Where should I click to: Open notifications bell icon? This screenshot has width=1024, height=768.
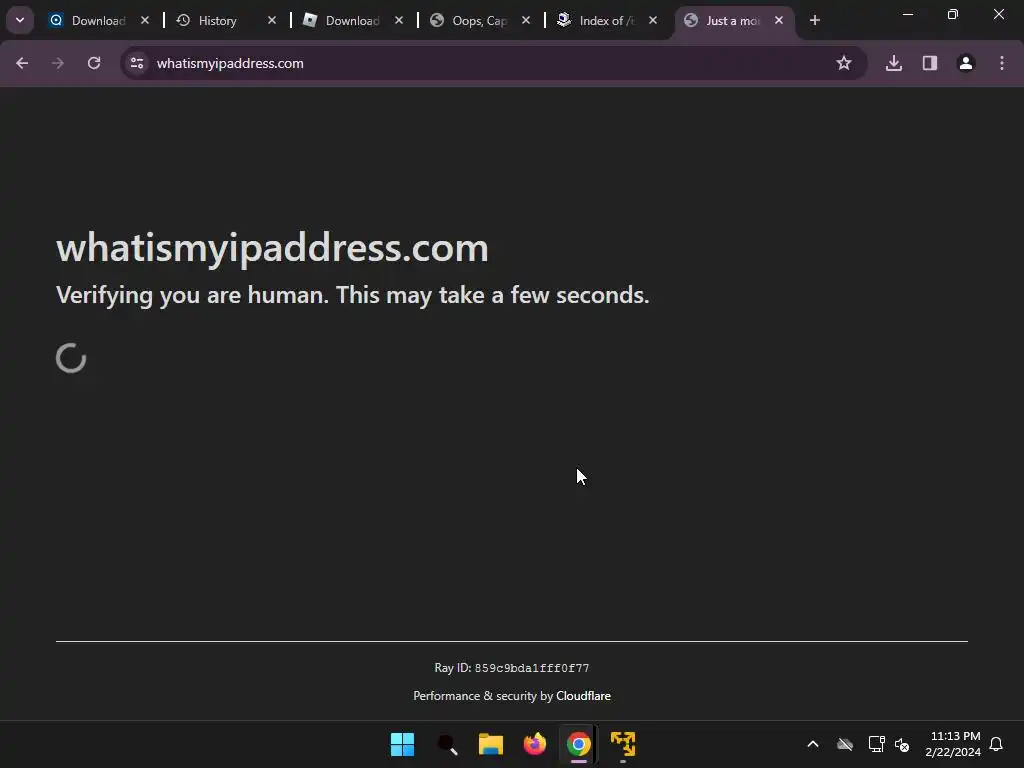pos(996,744)
